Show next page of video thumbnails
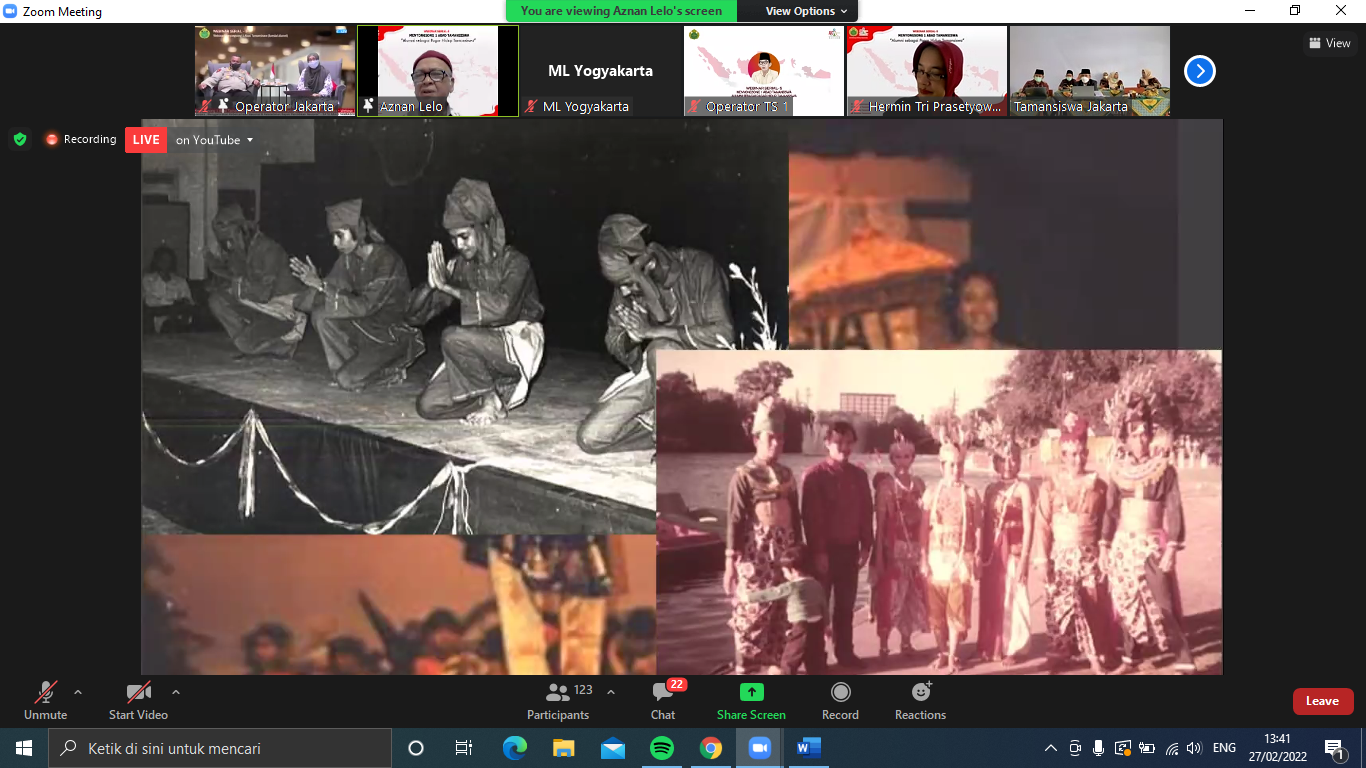This screenshot has width=1366, height=768. [x=1200, y=71]
